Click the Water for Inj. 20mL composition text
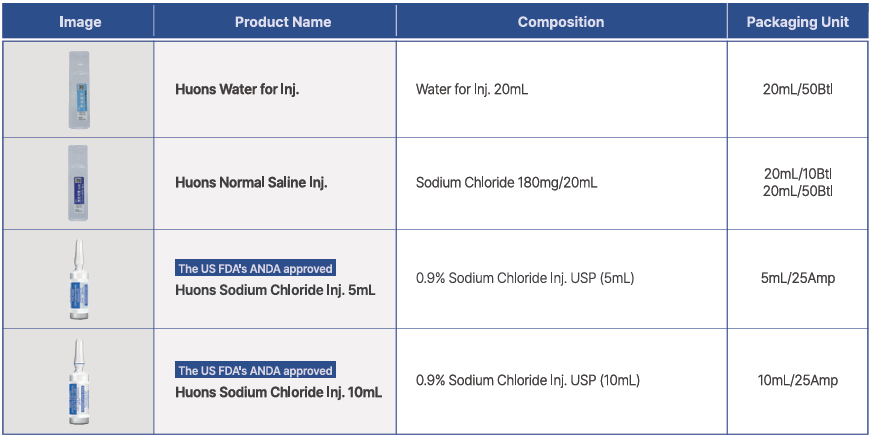 click(x=471, y=90)
